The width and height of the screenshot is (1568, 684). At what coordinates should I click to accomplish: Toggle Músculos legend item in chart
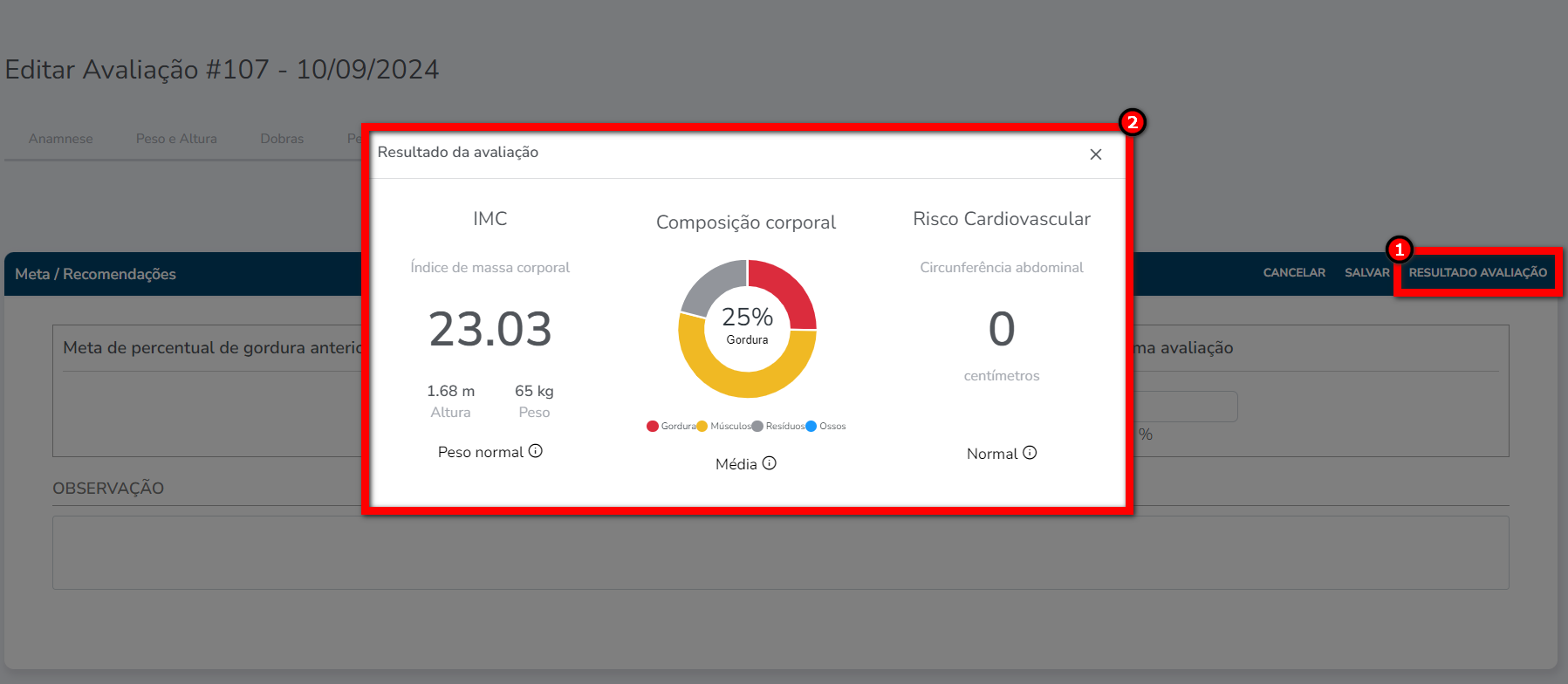click(723, 427)
